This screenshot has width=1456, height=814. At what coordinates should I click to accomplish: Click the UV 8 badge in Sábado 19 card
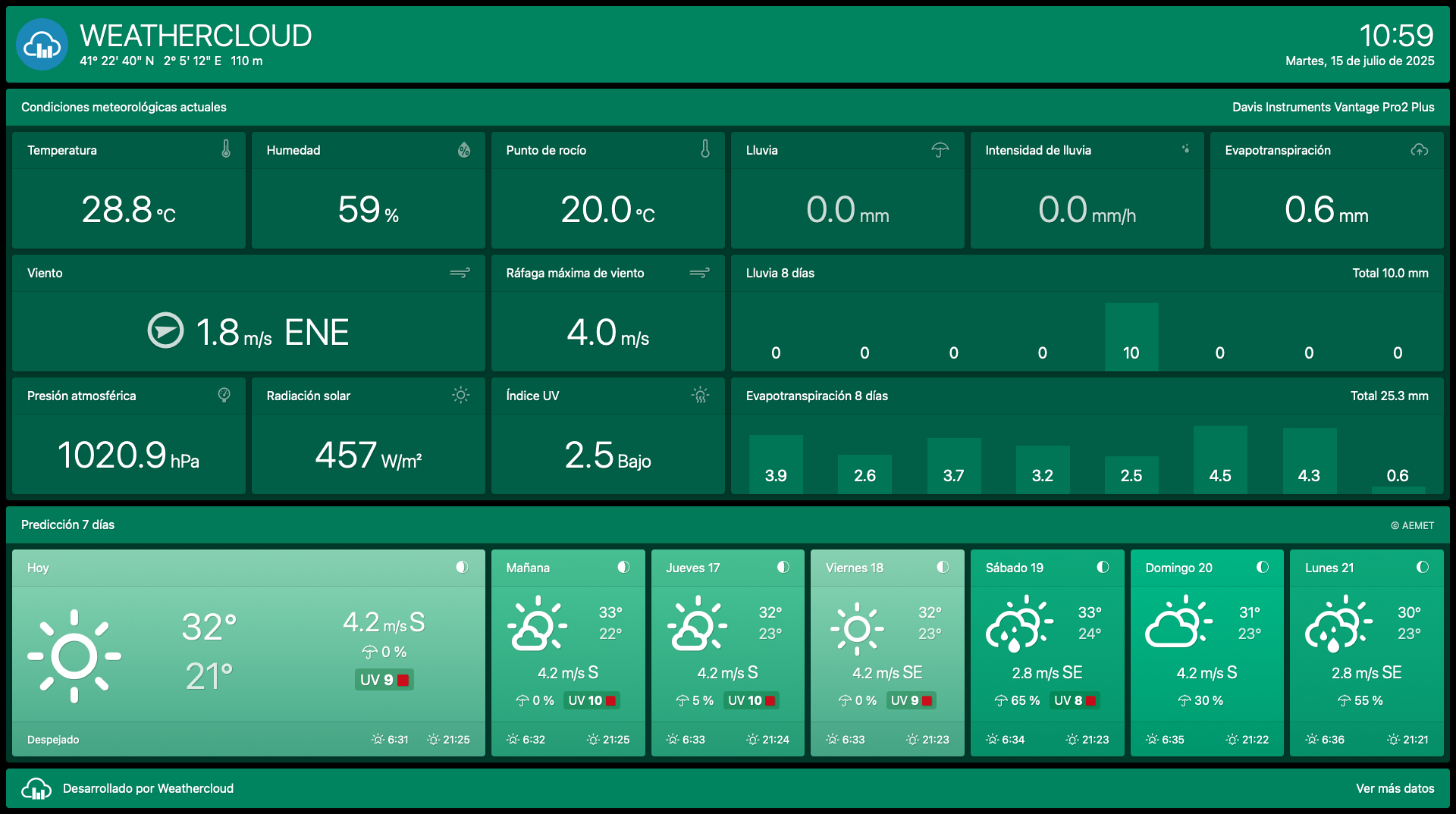[1074, 700]
